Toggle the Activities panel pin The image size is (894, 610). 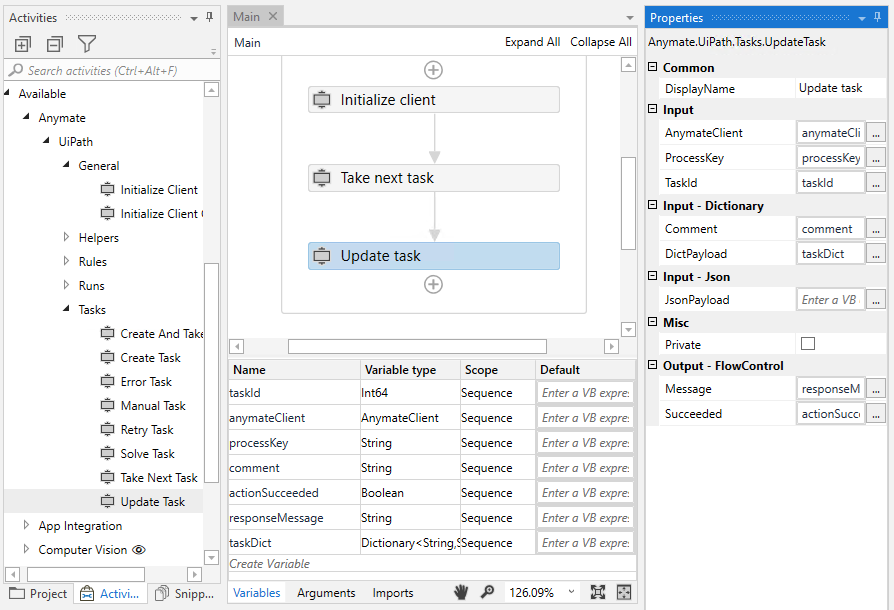(209, 16)
